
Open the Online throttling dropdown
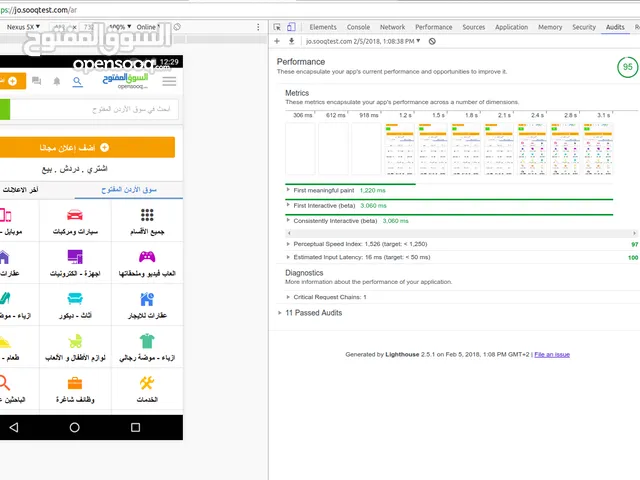pyautogui.click(x=148, y=27)
